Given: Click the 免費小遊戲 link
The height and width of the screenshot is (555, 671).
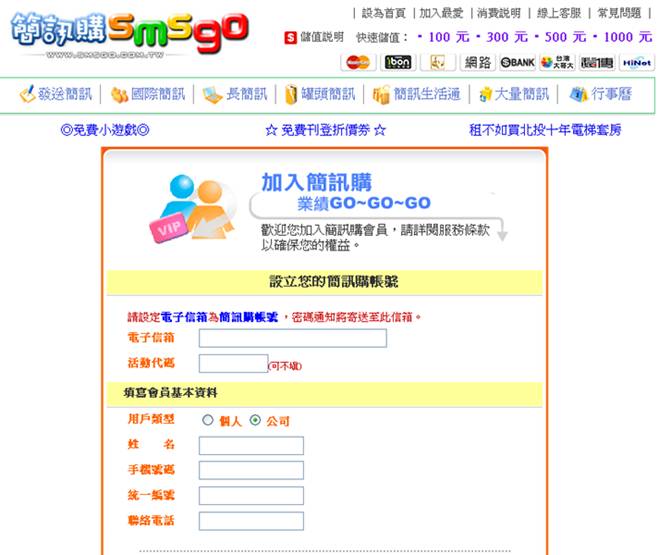Looking at the screenshot, I should pyautogui.click(x=105, y=130).
